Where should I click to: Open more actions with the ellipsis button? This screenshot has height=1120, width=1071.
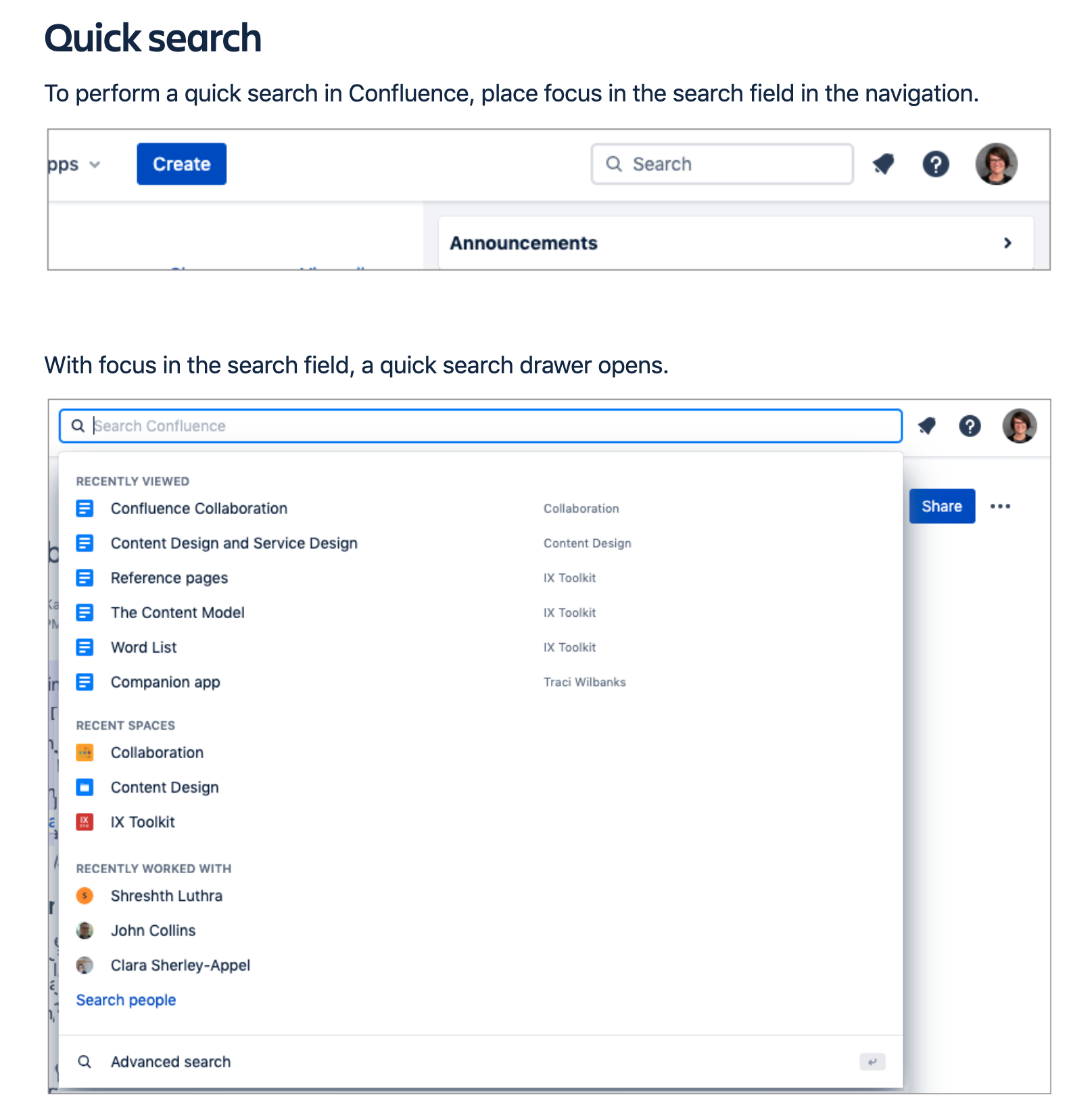(1001, 506)
